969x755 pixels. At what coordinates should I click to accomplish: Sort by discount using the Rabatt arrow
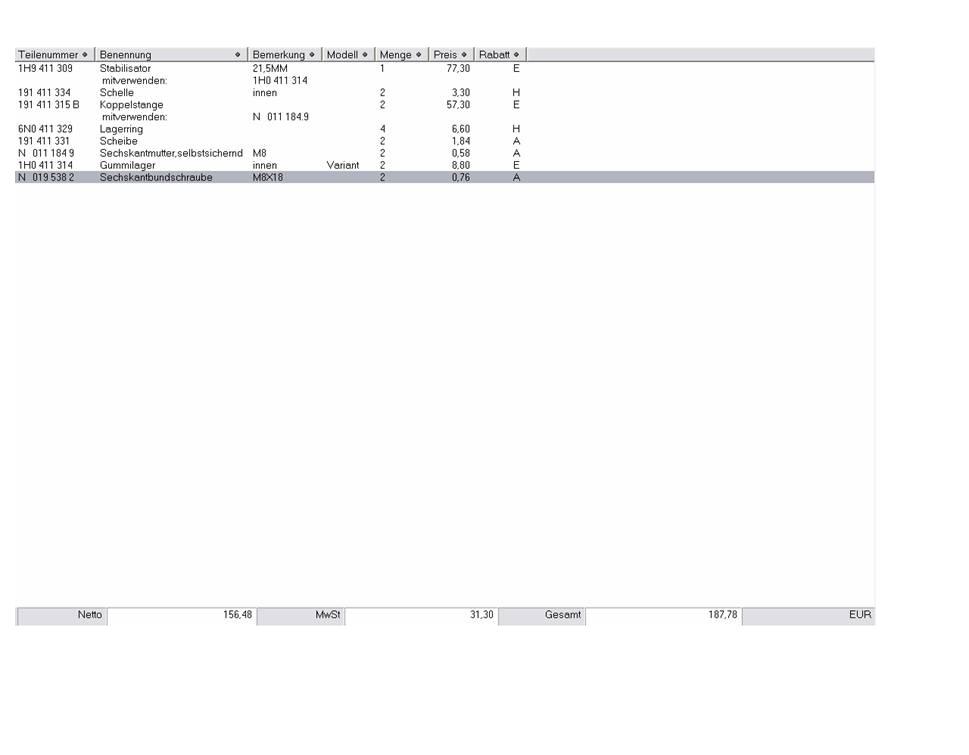tap(517, 55)
